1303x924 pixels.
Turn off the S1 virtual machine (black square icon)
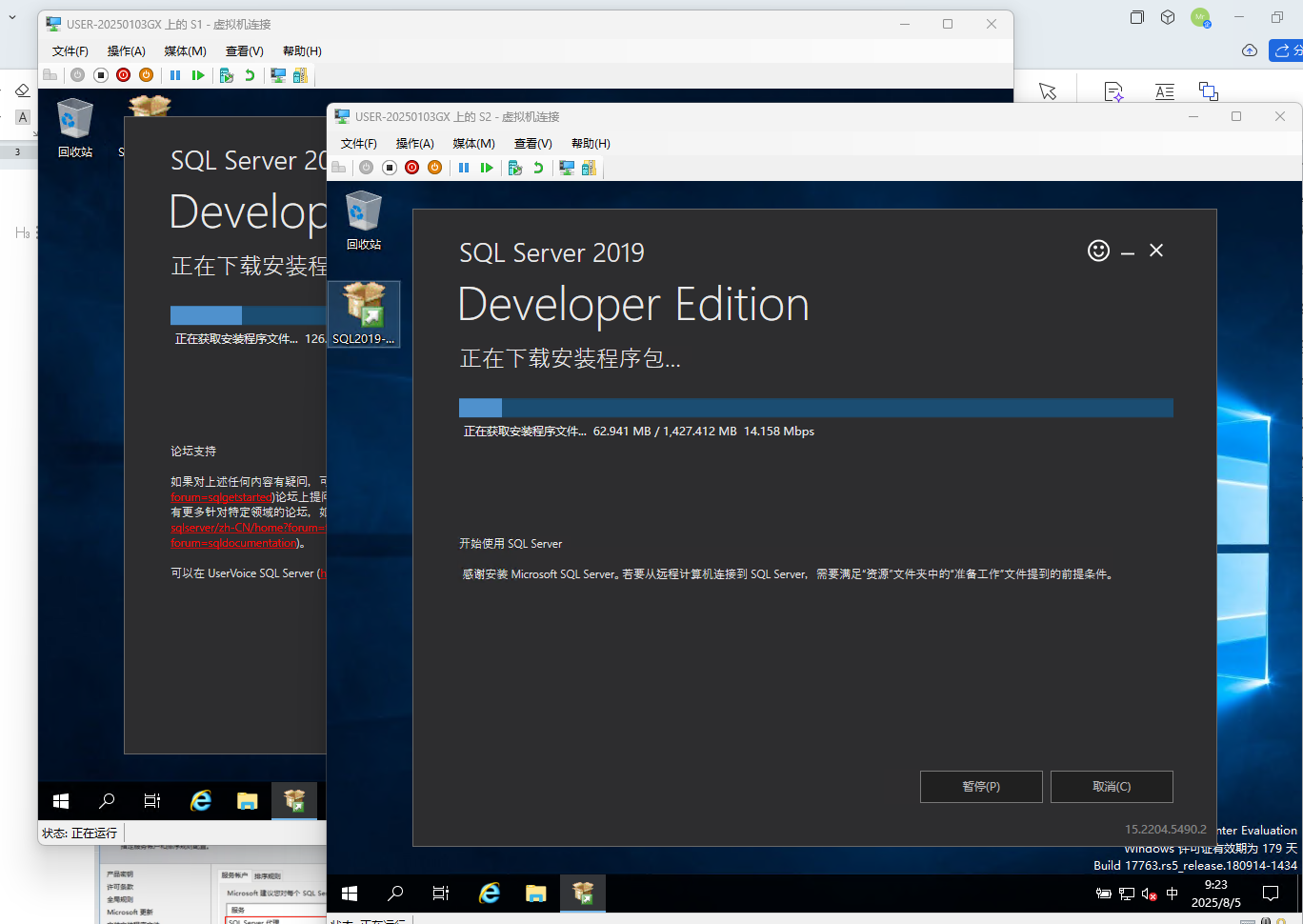[101, 75]
